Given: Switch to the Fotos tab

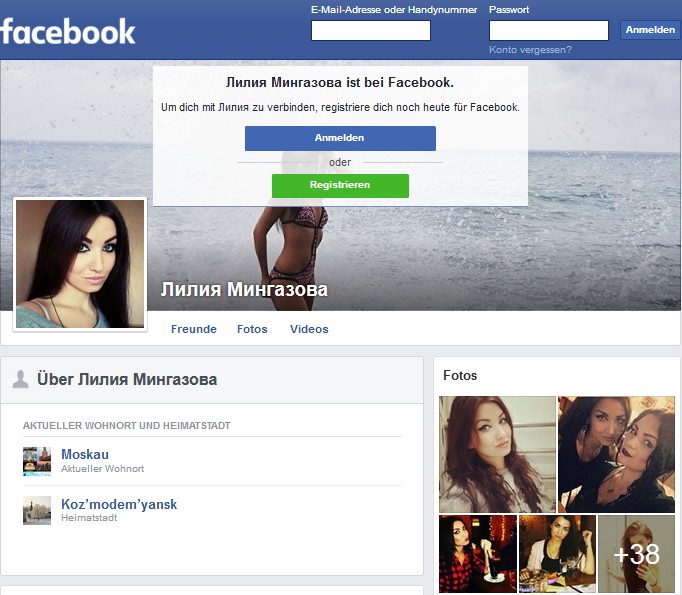Looking at the screenshot, I should (x=252, y=329).
